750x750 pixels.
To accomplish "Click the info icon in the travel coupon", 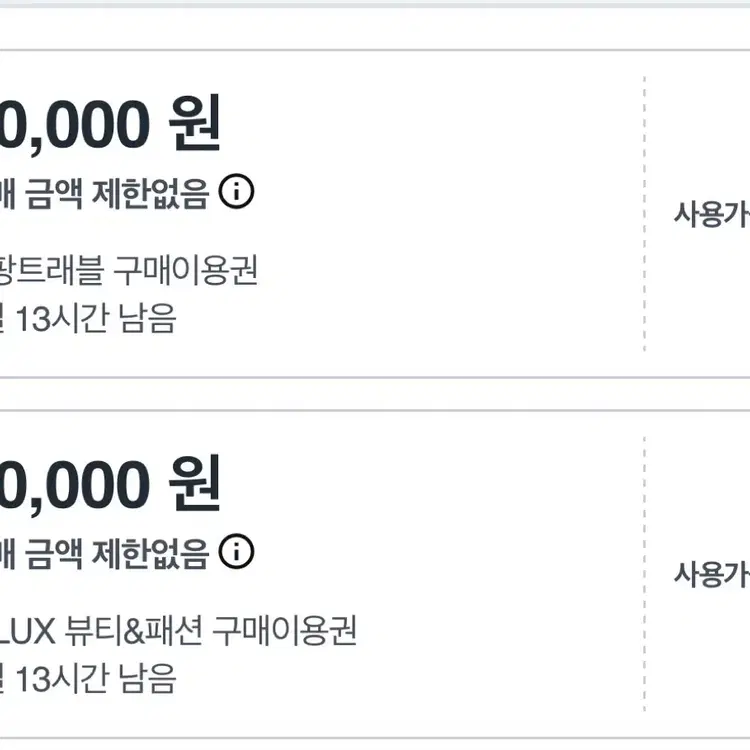I will (236, 192).
